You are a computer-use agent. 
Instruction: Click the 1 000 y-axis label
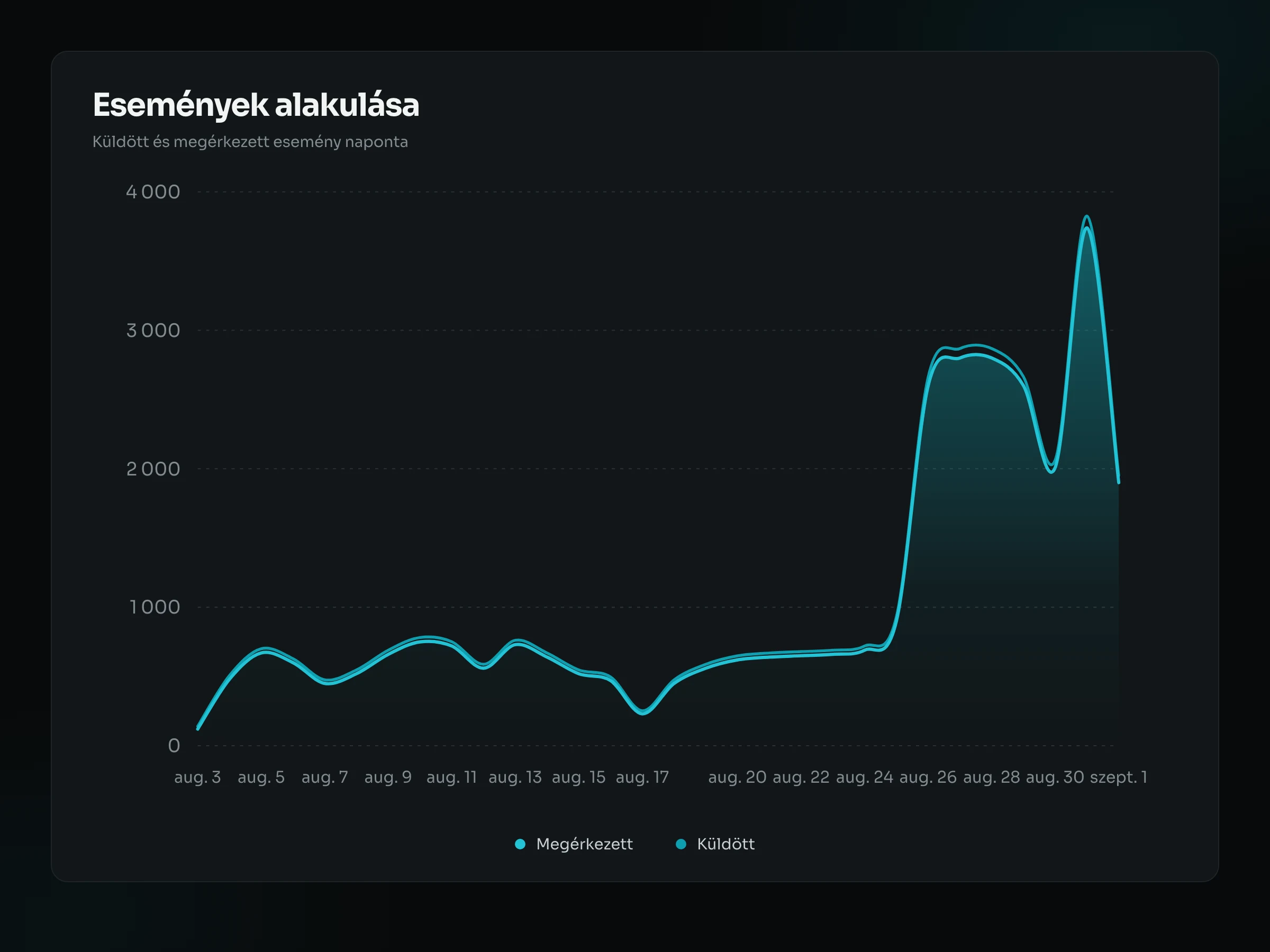point(155,607)
